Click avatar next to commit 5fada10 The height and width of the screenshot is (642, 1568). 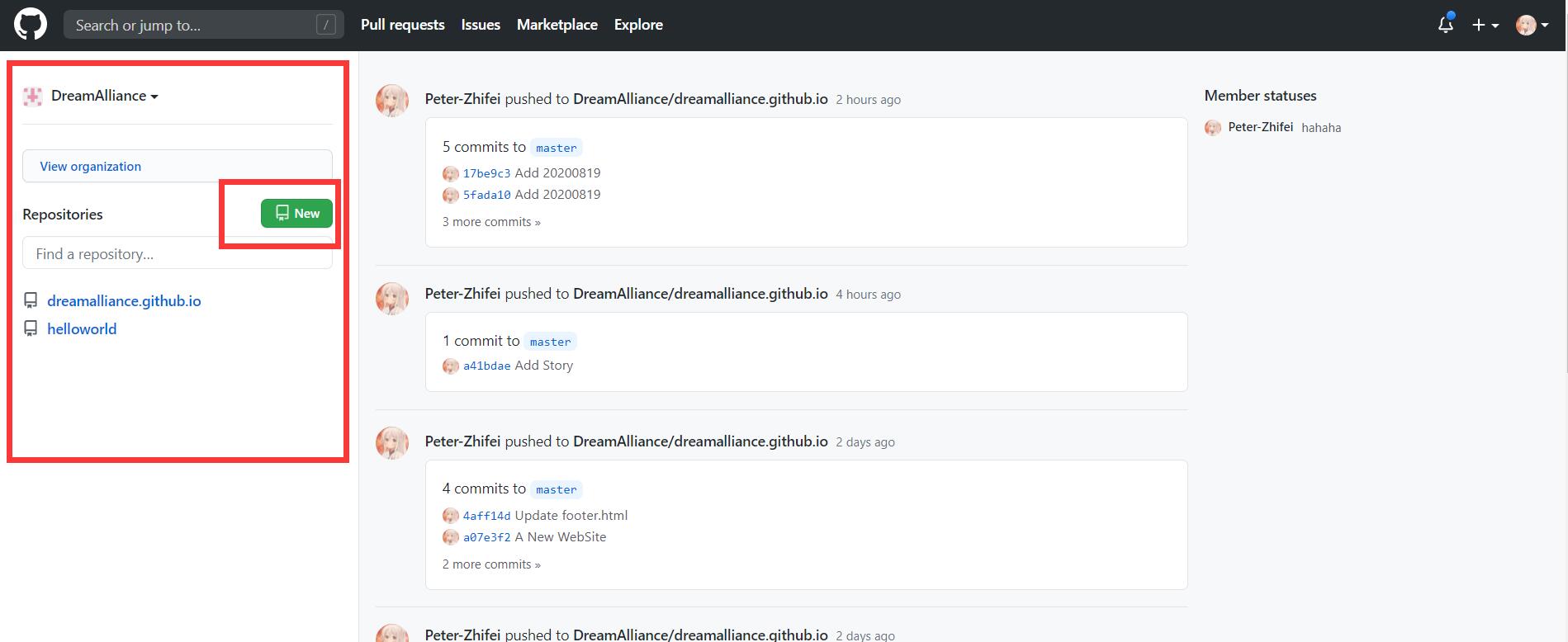click(450, 195)
